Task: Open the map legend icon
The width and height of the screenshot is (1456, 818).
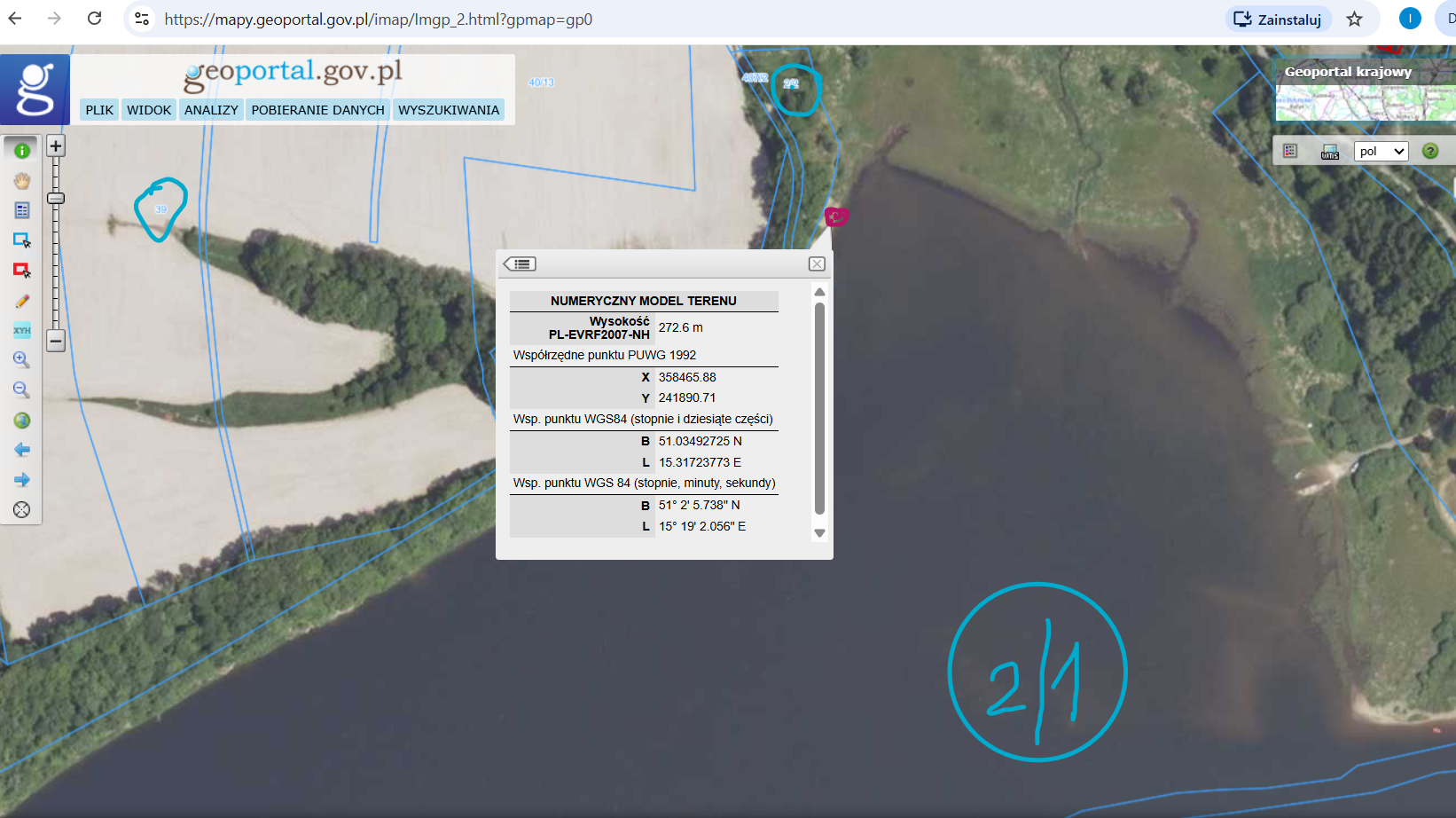Action: (x=1290, y=152)
